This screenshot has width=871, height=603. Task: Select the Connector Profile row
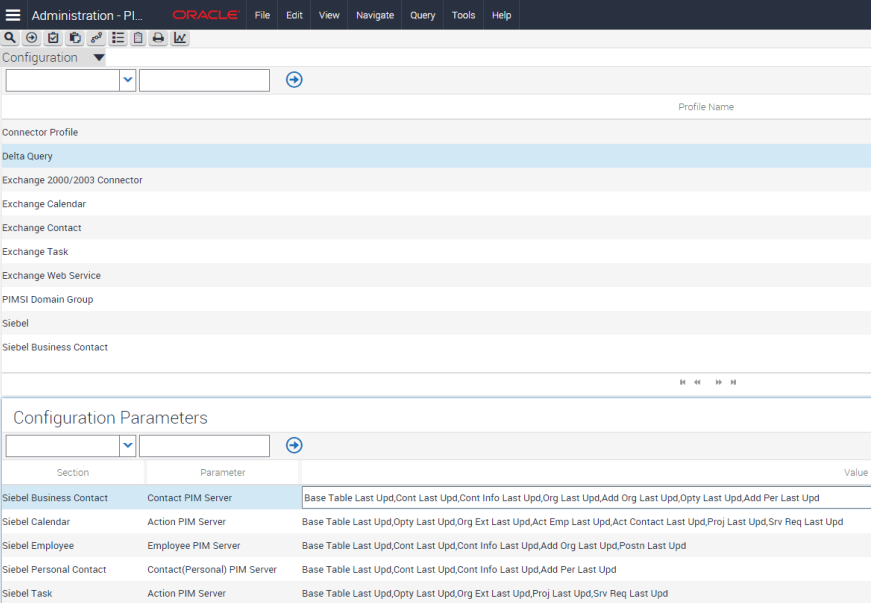pos(436,132)
